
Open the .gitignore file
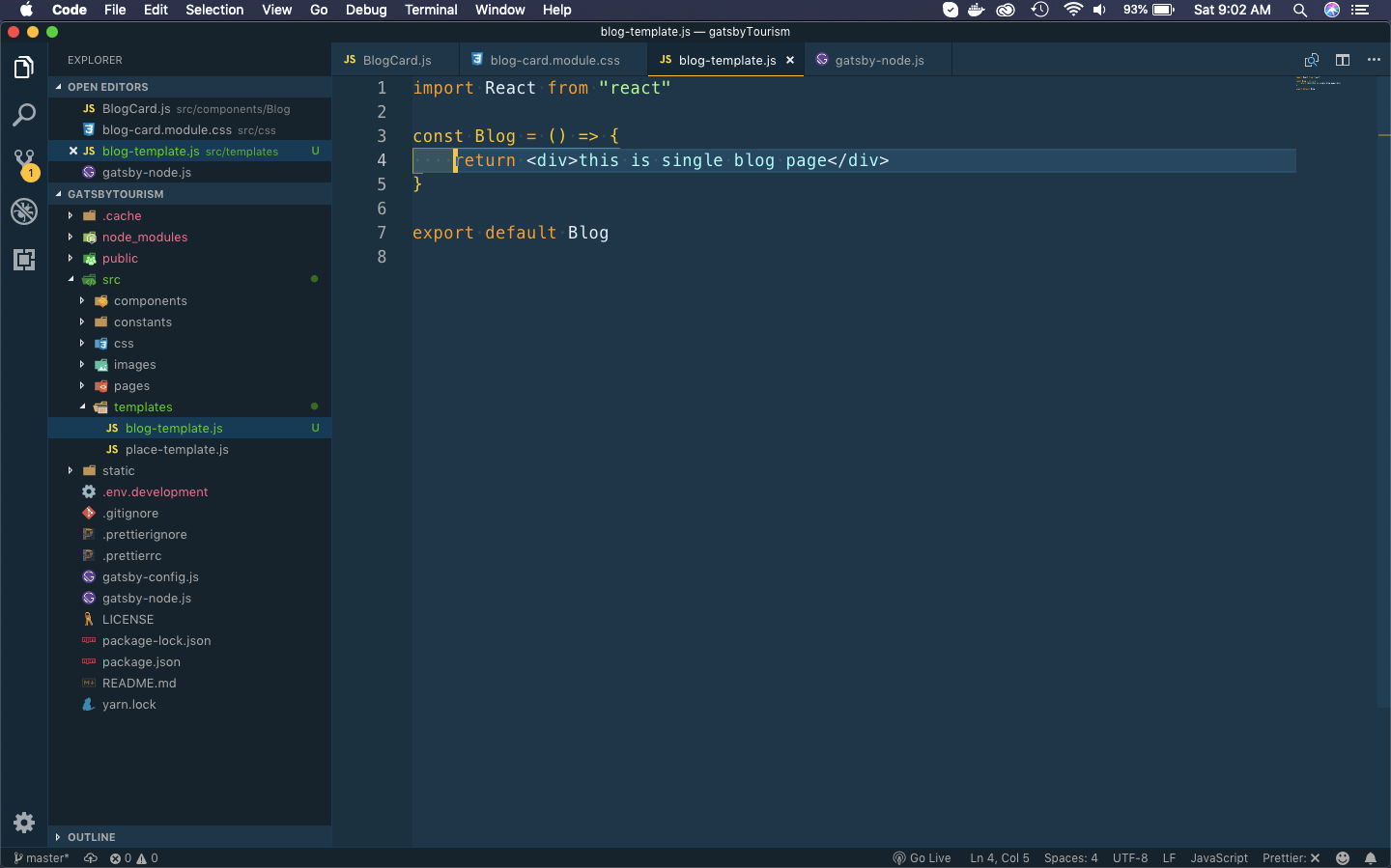coord(189,513)
